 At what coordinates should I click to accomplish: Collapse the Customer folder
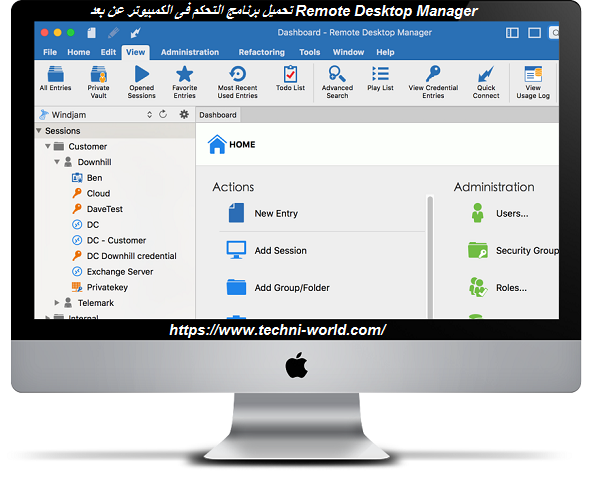point(48,146)
